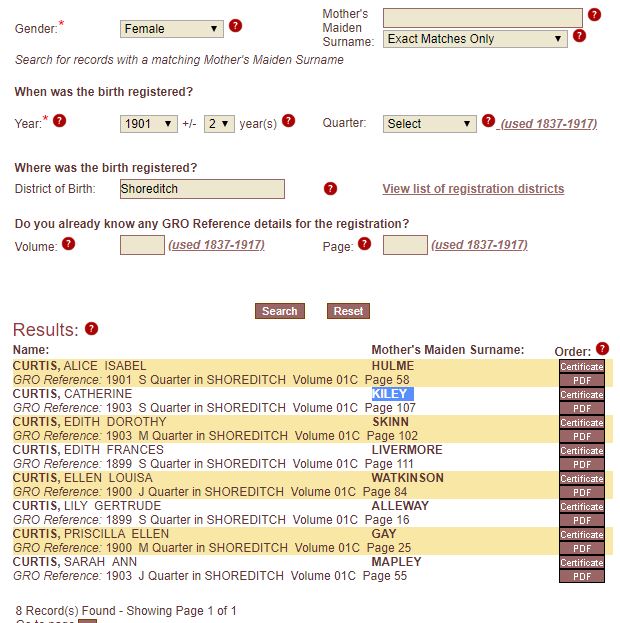Click help icon for District of Birth

tap(330, 189)
